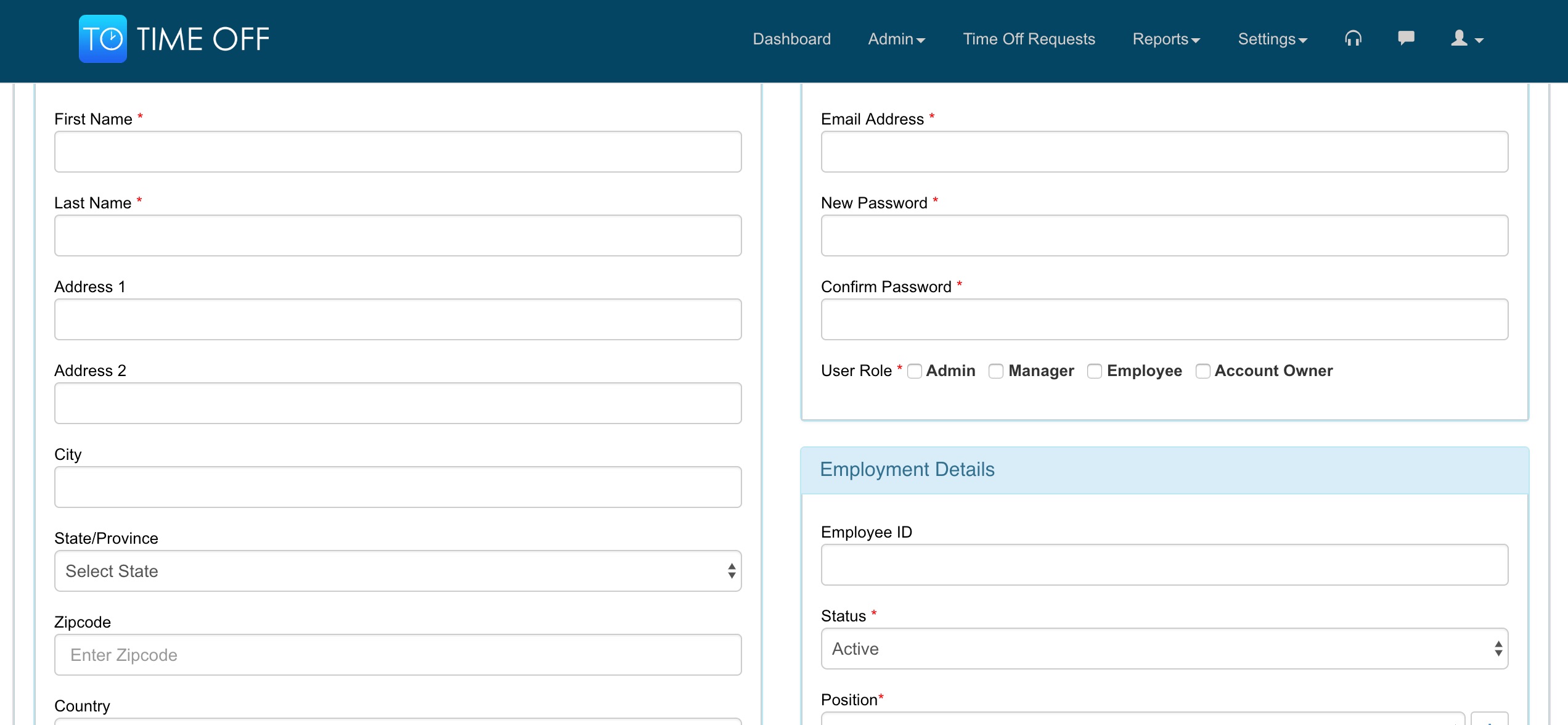Check the Admin user role checkbox
The height and width of the screenshot is (725, 1568).
click(x=915, y=371)
